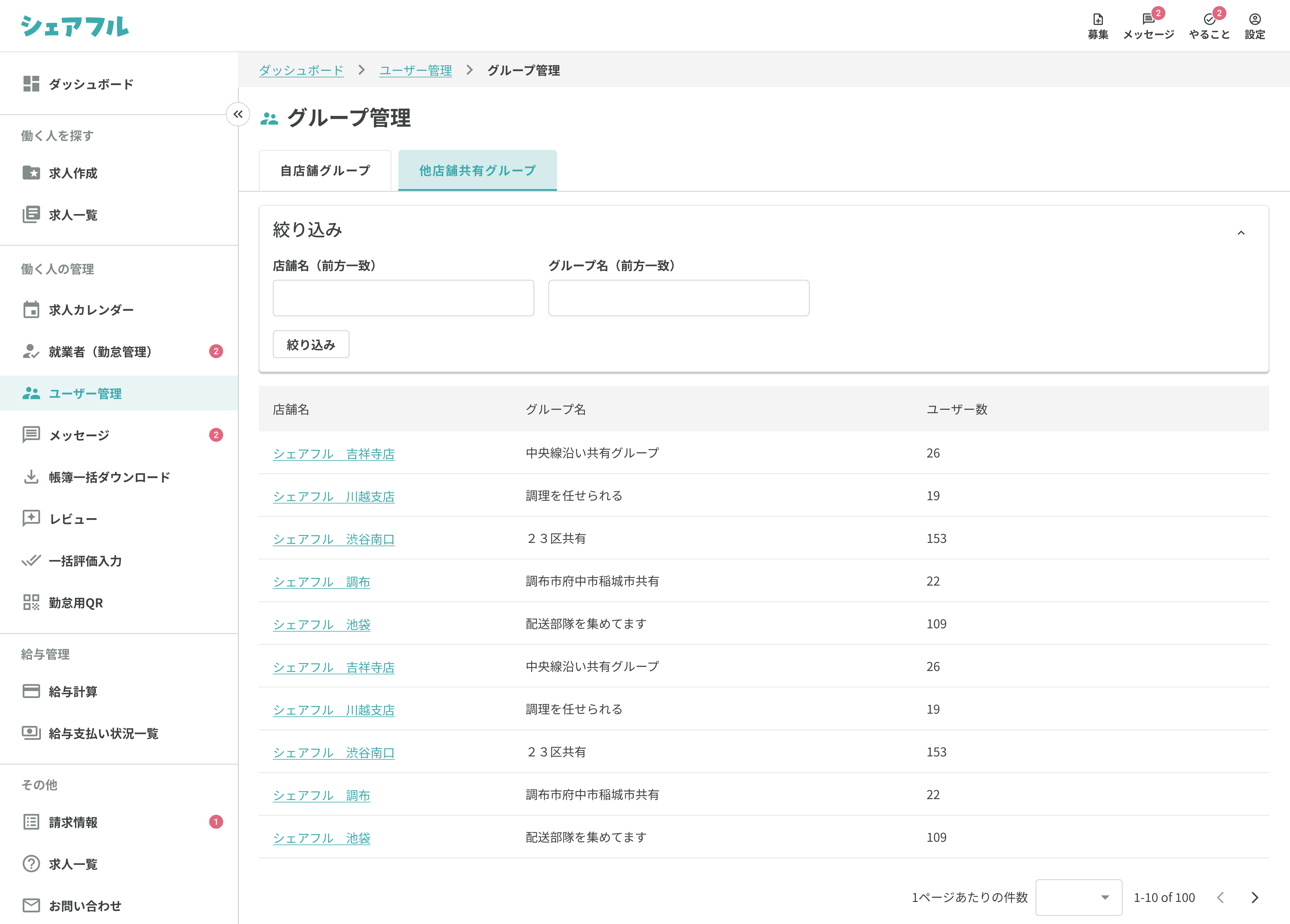Click the red badge on 請求情報
This screenshot has height=924, width=1290.
(x=216, y=822)
